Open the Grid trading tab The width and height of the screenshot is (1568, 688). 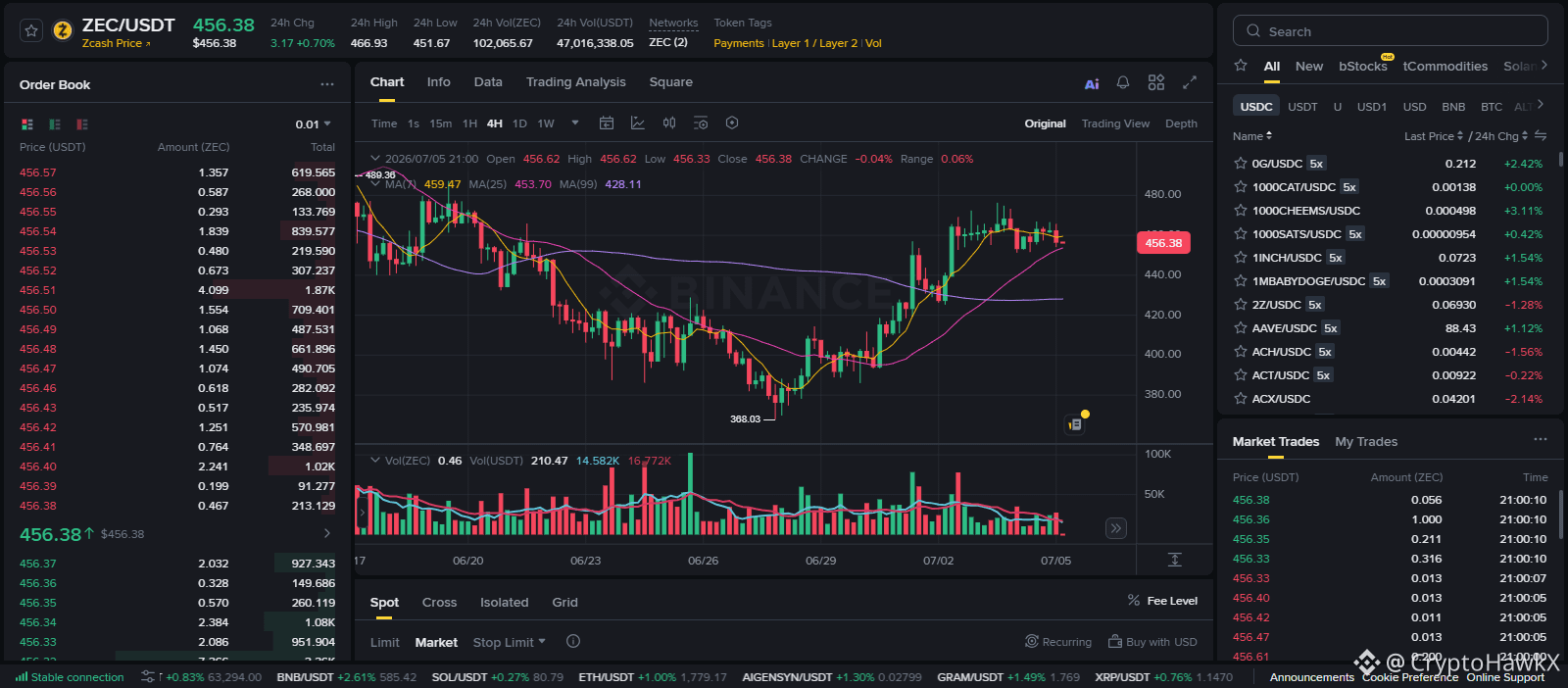(564, 603)
